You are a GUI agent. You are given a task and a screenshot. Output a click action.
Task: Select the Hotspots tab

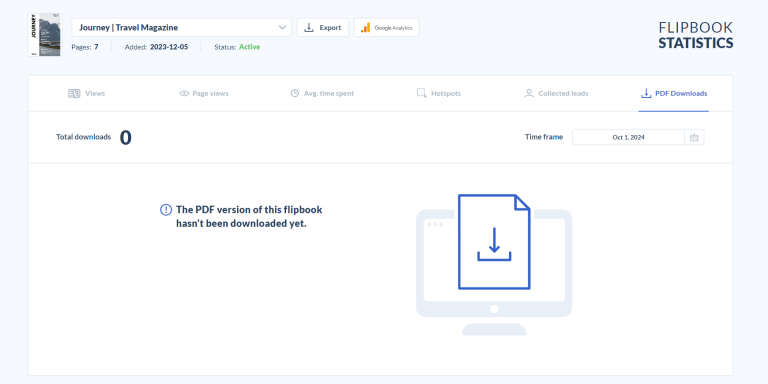(x=438, y=93)
